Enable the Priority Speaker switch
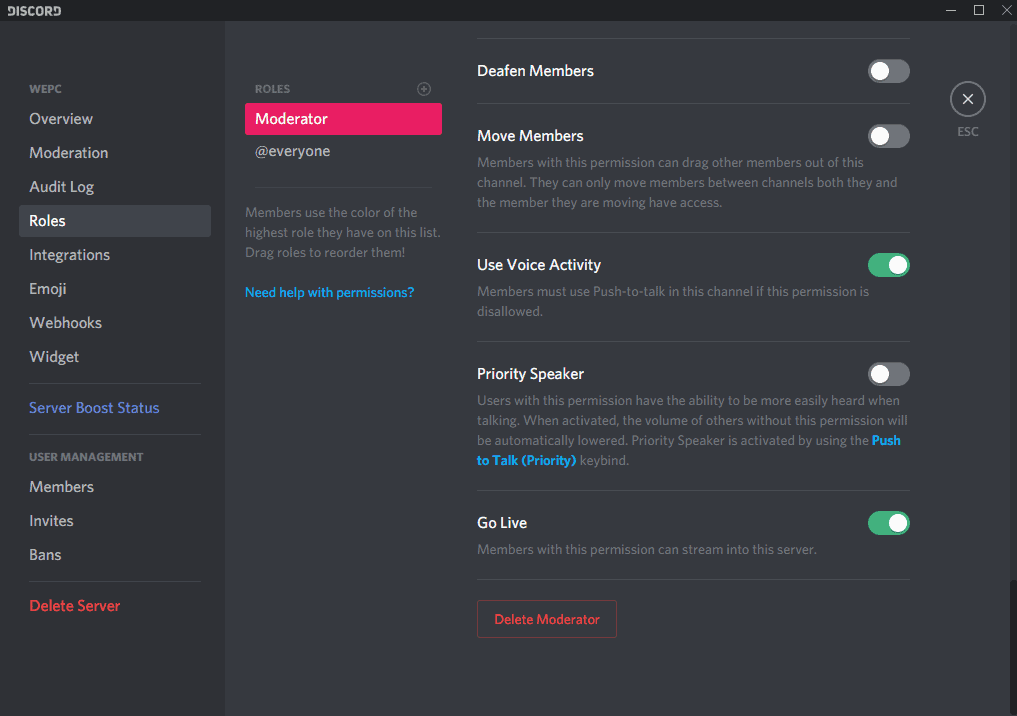Viewport: 1017px width, 716px height. 889,374
